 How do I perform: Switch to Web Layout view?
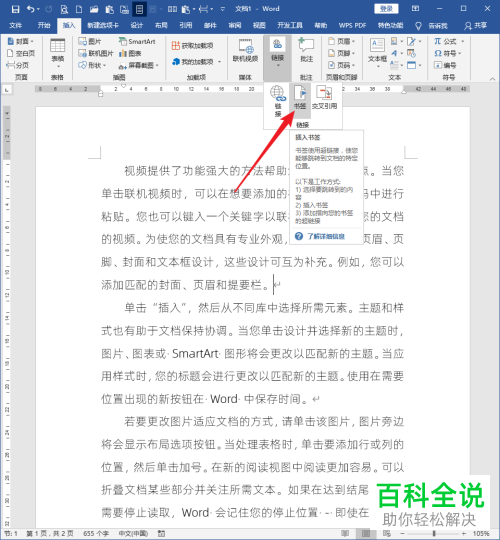coord(387,533)
